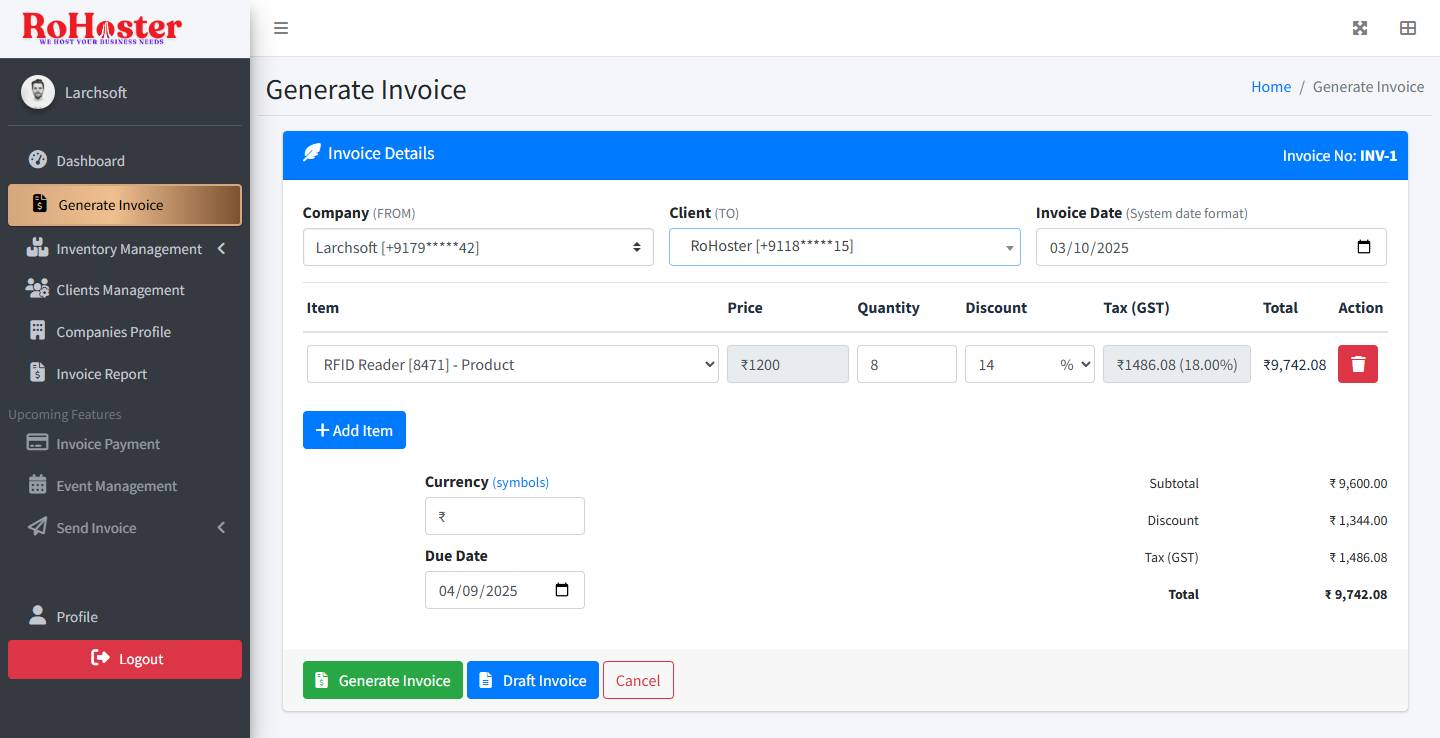This screenshot has height=738, width=1440.
Task: Open the grid layout icon at top right
Action: point(1408,28)
